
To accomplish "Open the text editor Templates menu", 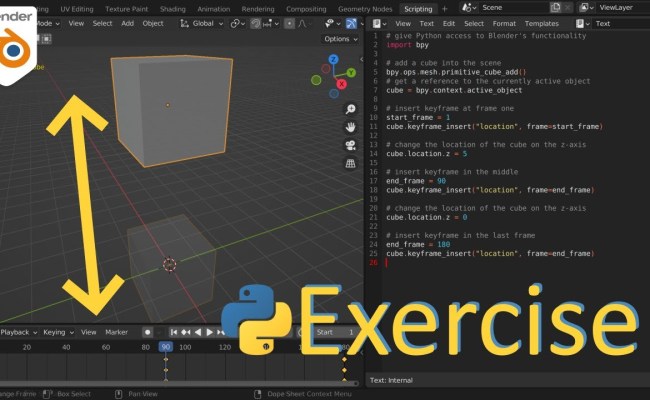I will click(x=542, y=24).
